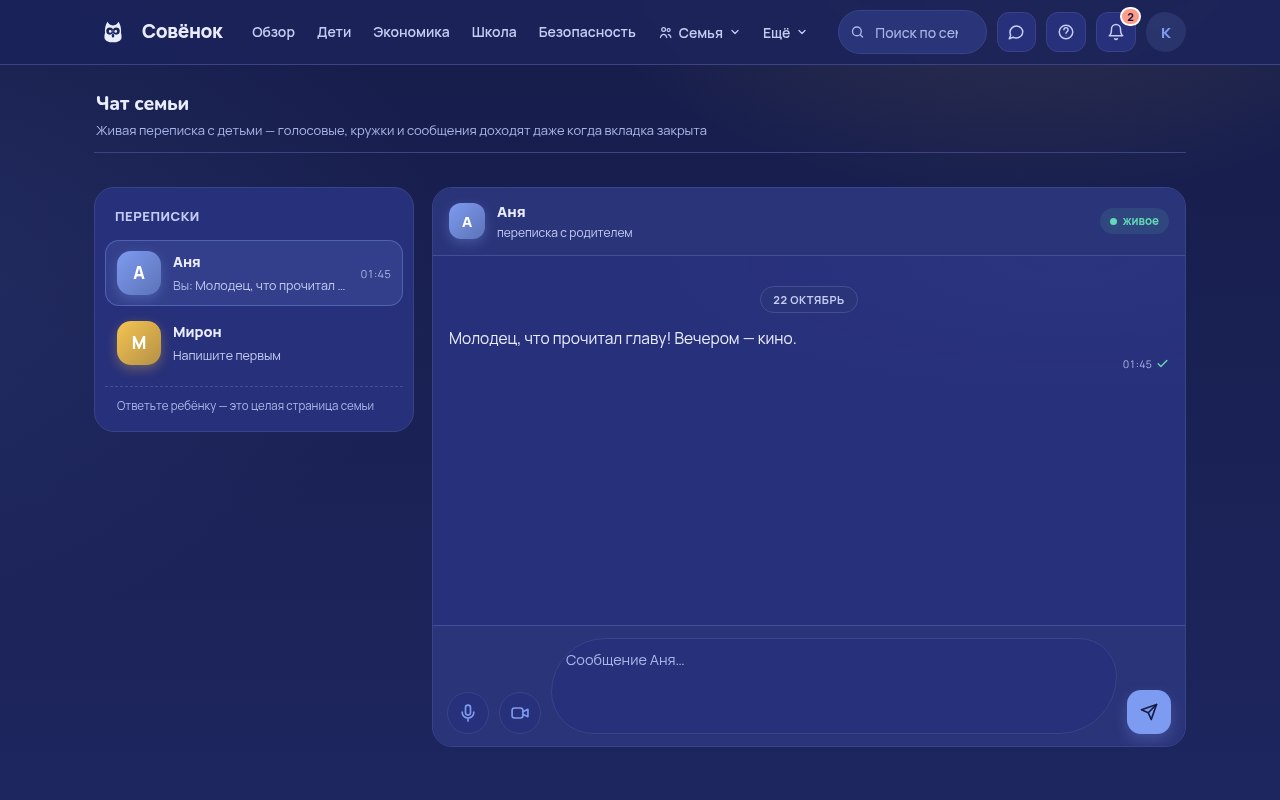Viewport: 1280px width, 800px height.
Task: Open the user profile avatar K
Action: [1166, 32]
